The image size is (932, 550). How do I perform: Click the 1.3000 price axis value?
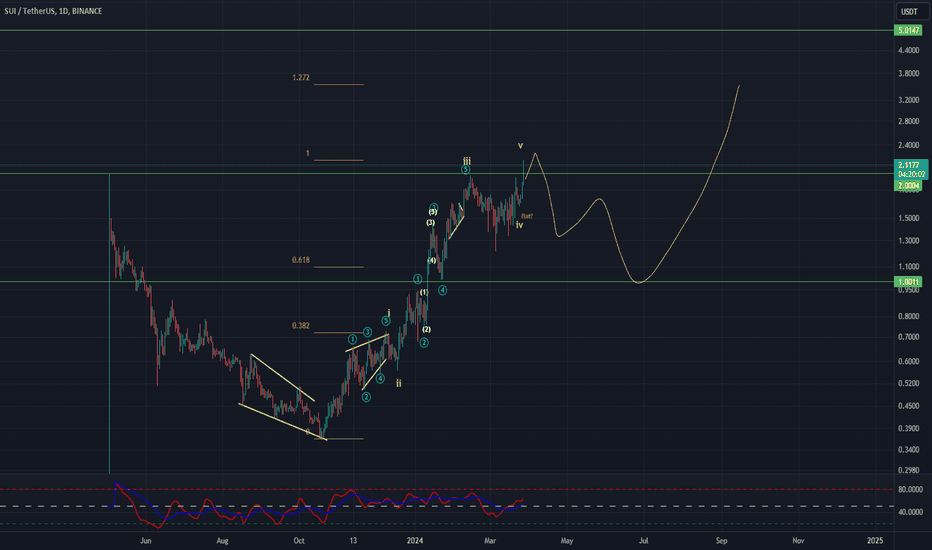click(909, 241)
